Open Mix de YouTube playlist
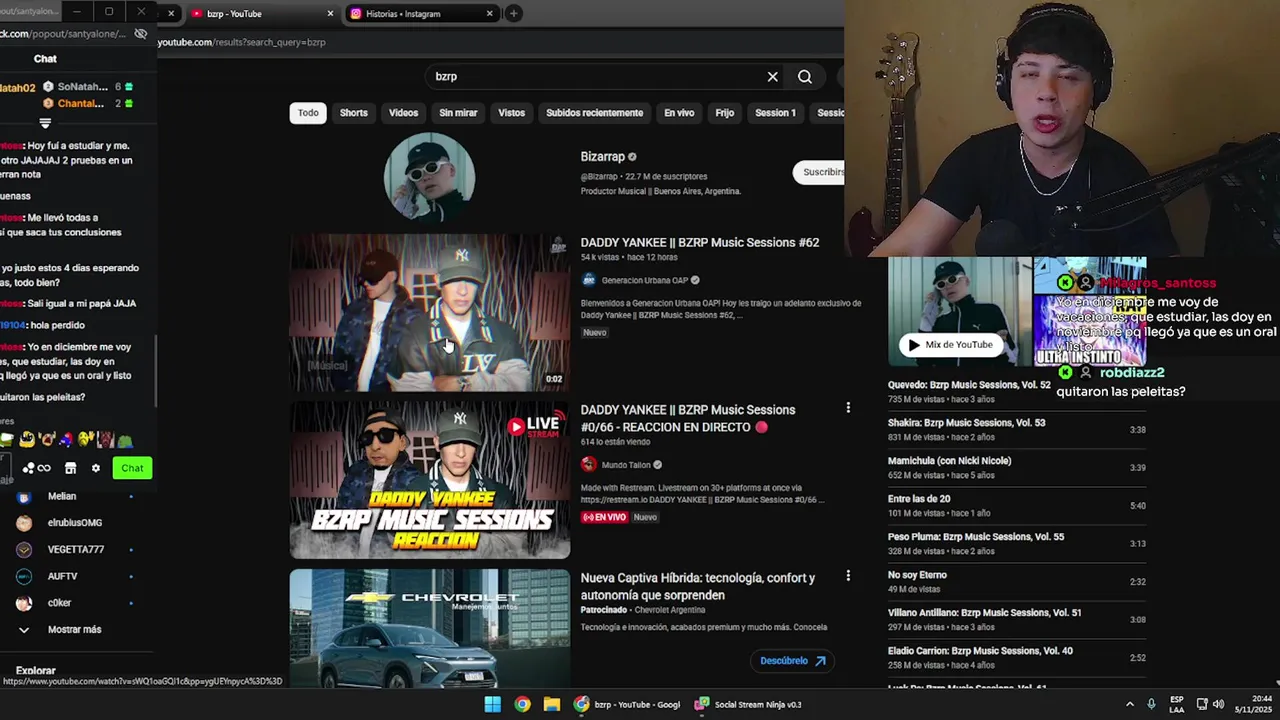Image resolution: width=1280 pixels, height=720 pixels. 950,344
